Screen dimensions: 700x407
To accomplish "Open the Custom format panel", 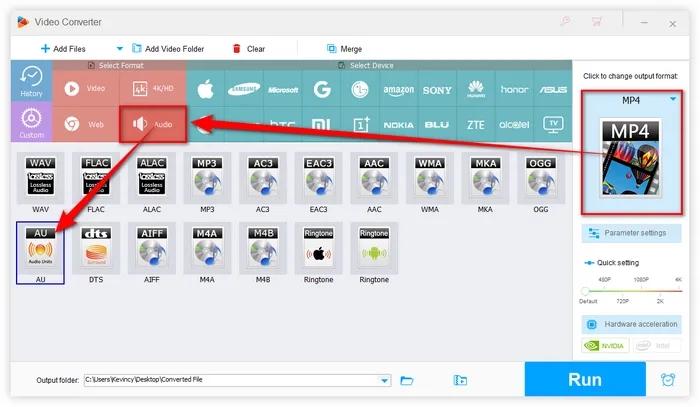I will click(x=31, y=122).
